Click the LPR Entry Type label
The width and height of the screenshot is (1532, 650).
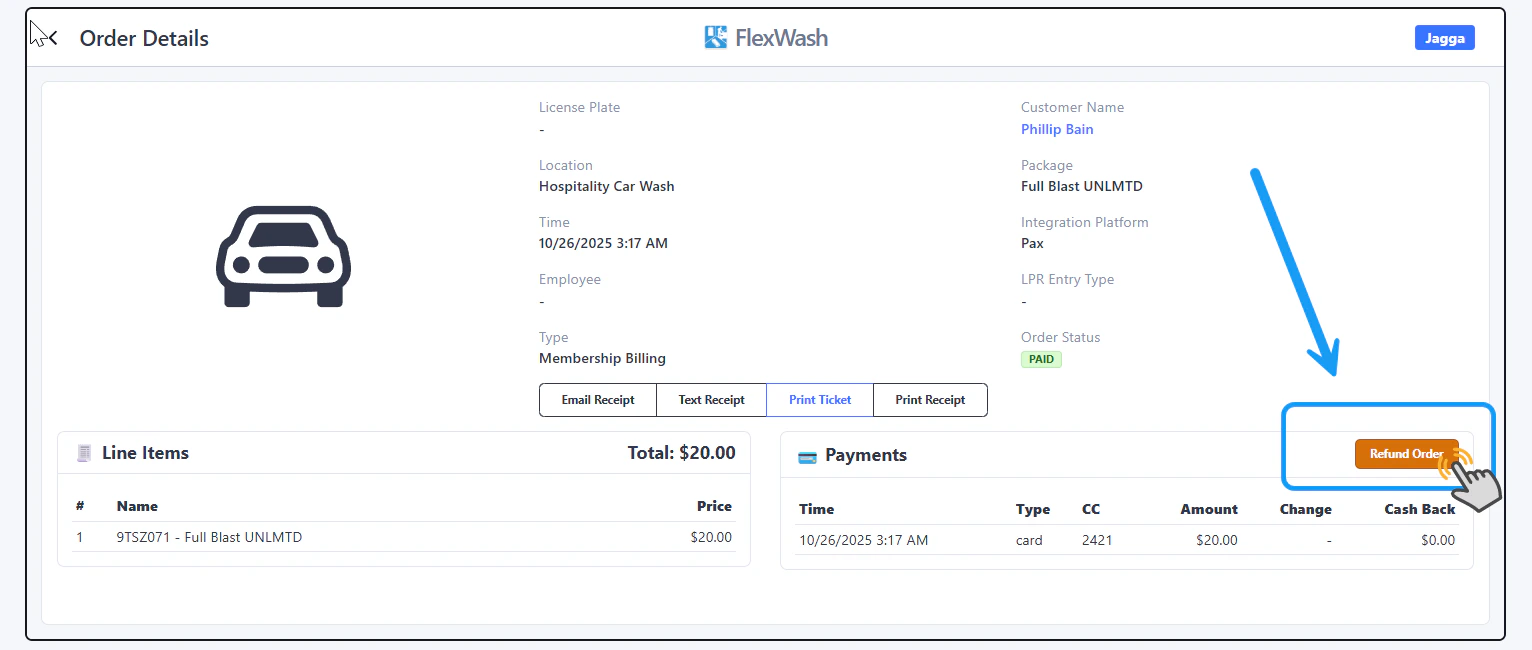click(1067, 279)
